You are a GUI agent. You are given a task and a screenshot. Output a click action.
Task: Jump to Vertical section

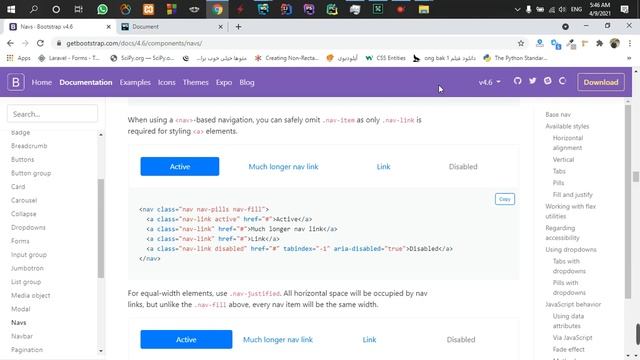pos(563,160)
